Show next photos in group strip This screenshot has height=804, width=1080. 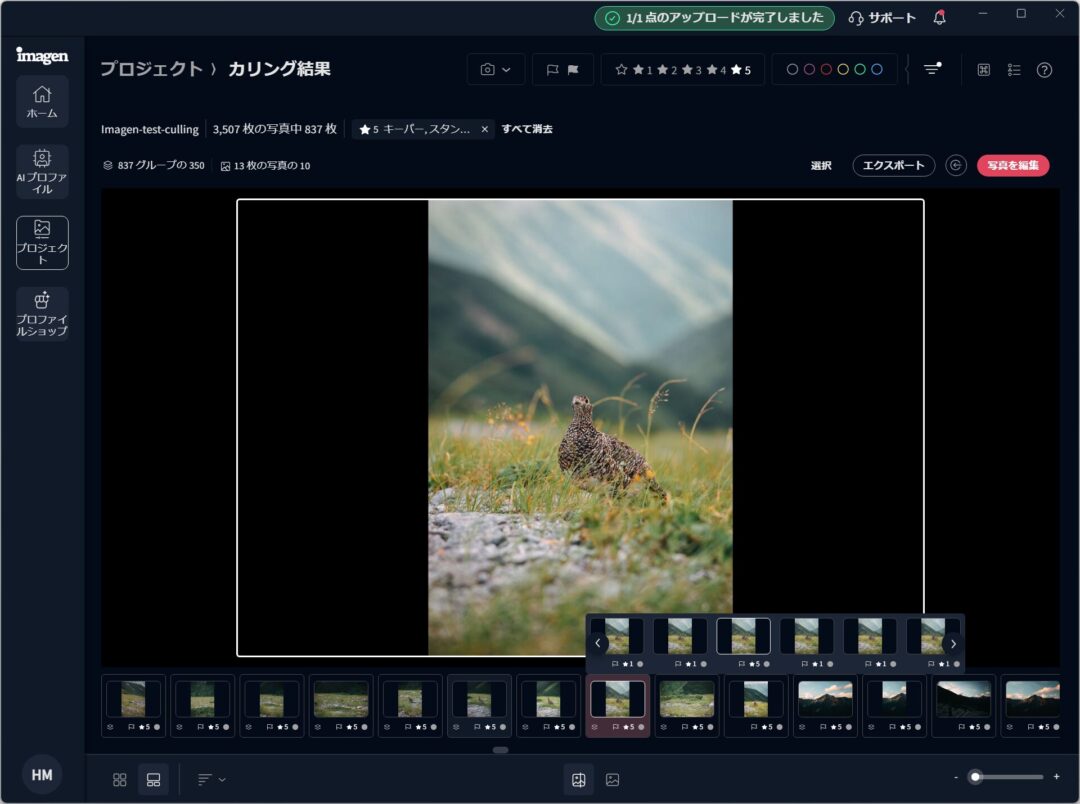point(953,644)
